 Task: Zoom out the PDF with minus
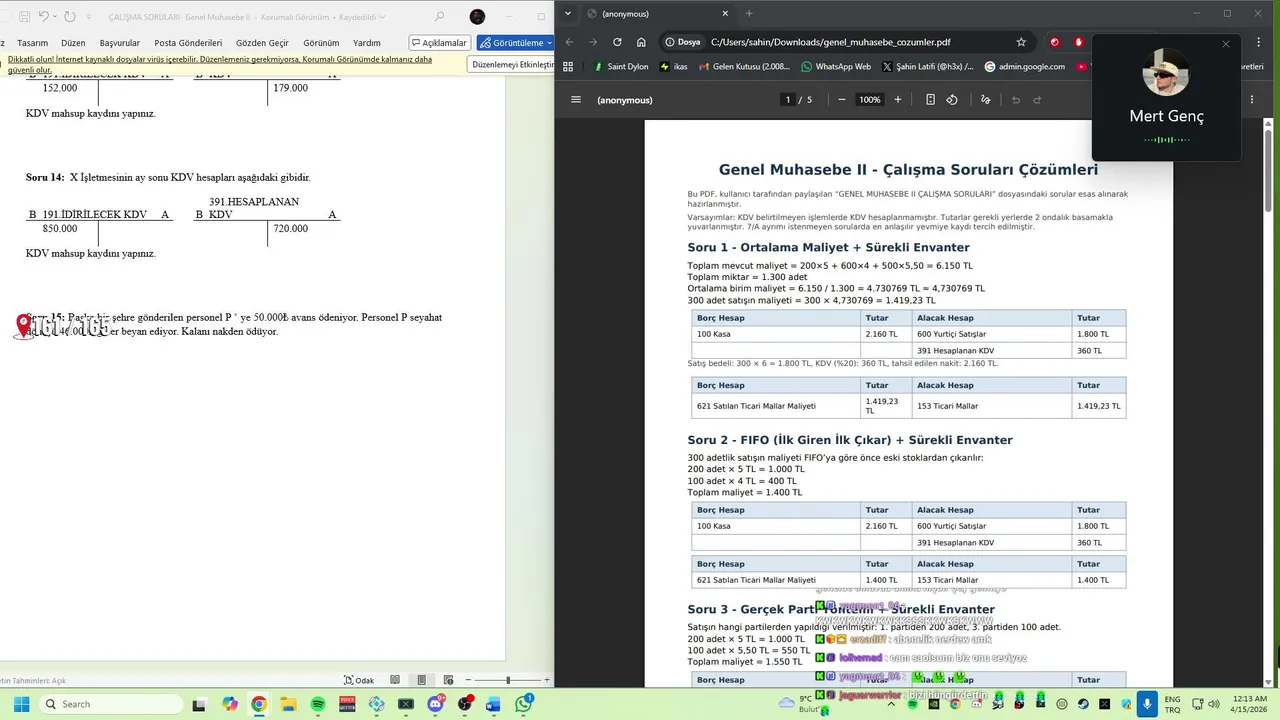(x=842, y=100)
